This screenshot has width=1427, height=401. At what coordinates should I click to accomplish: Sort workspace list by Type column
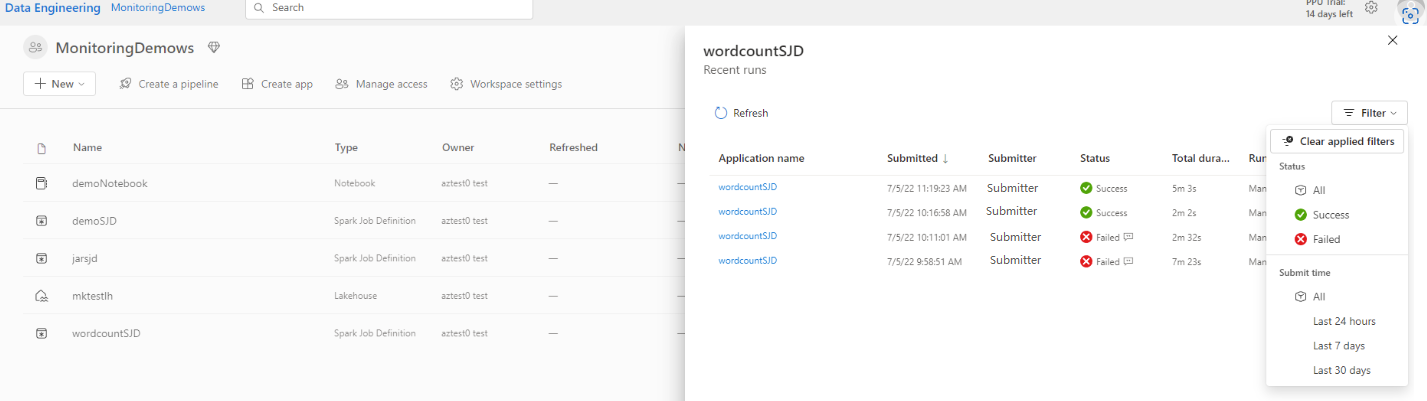pyautogui.click(x=346, y=148)
